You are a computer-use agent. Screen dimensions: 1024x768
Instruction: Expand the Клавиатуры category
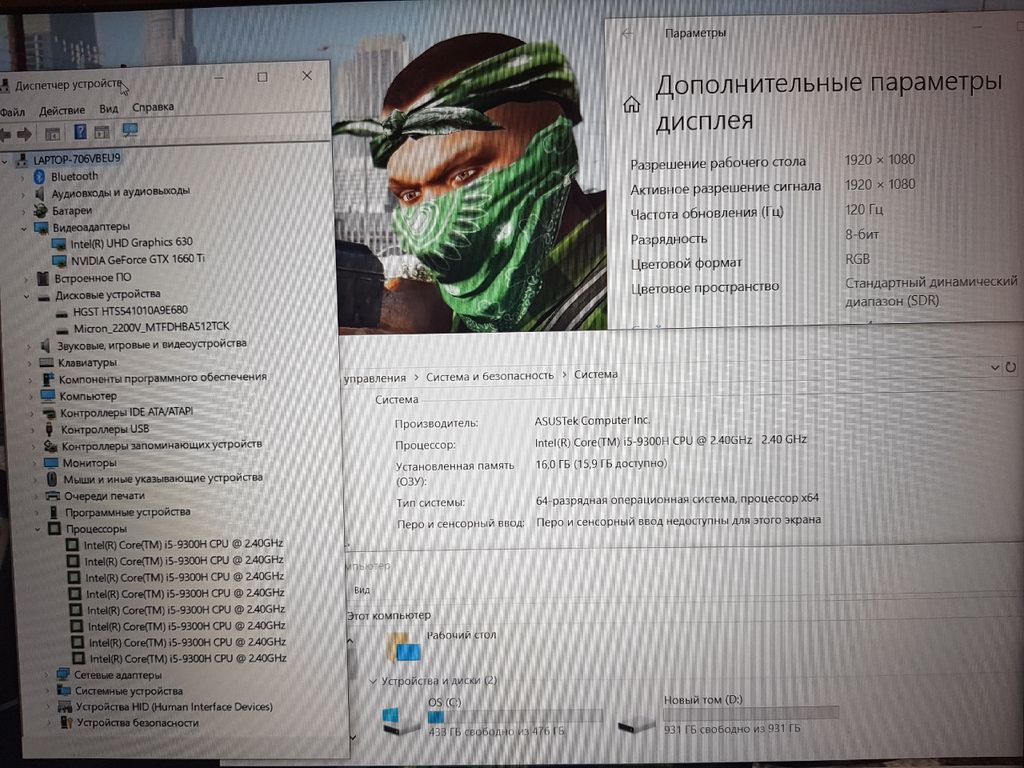29,363
